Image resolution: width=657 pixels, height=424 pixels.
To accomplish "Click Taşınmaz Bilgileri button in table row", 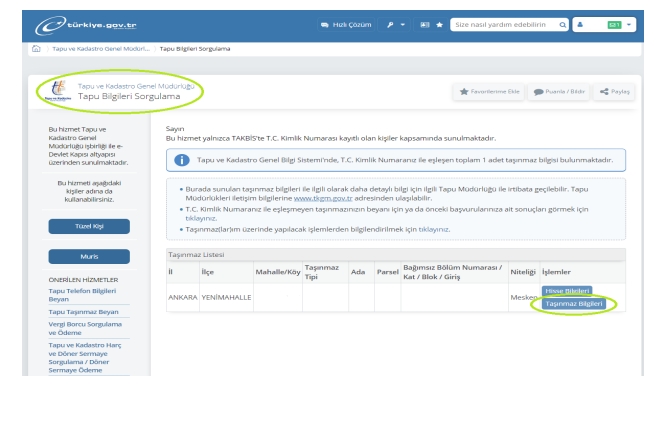I will point(574,303).
